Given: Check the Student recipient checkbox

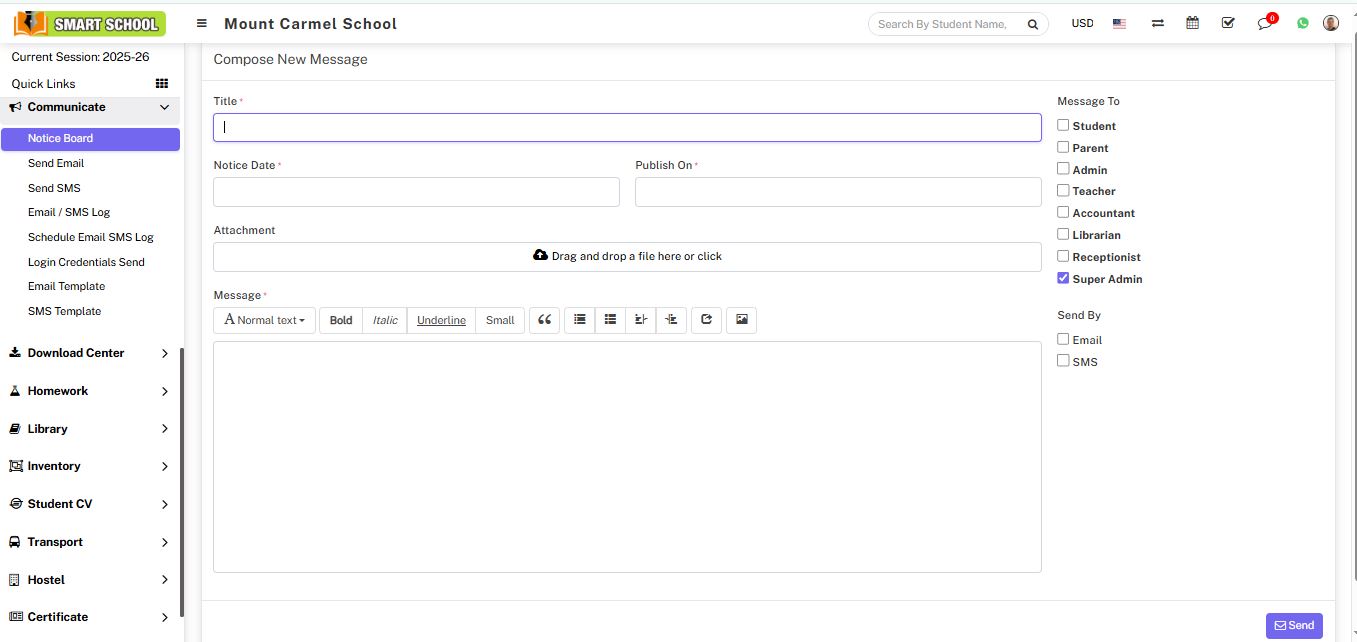Looking at the screenshot, I should (x=1063, y=125).
